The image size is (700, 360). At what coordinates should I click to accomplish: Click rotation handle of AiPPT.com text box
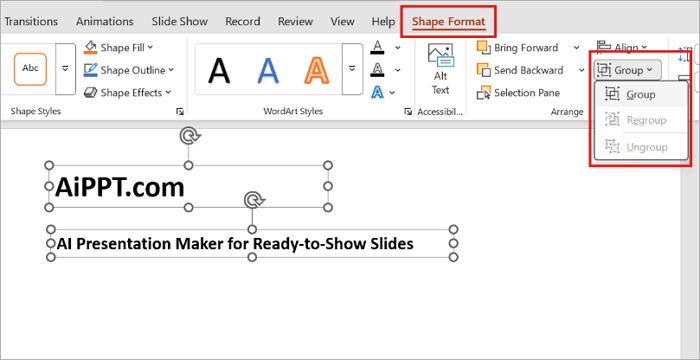[x=189, y=136]
